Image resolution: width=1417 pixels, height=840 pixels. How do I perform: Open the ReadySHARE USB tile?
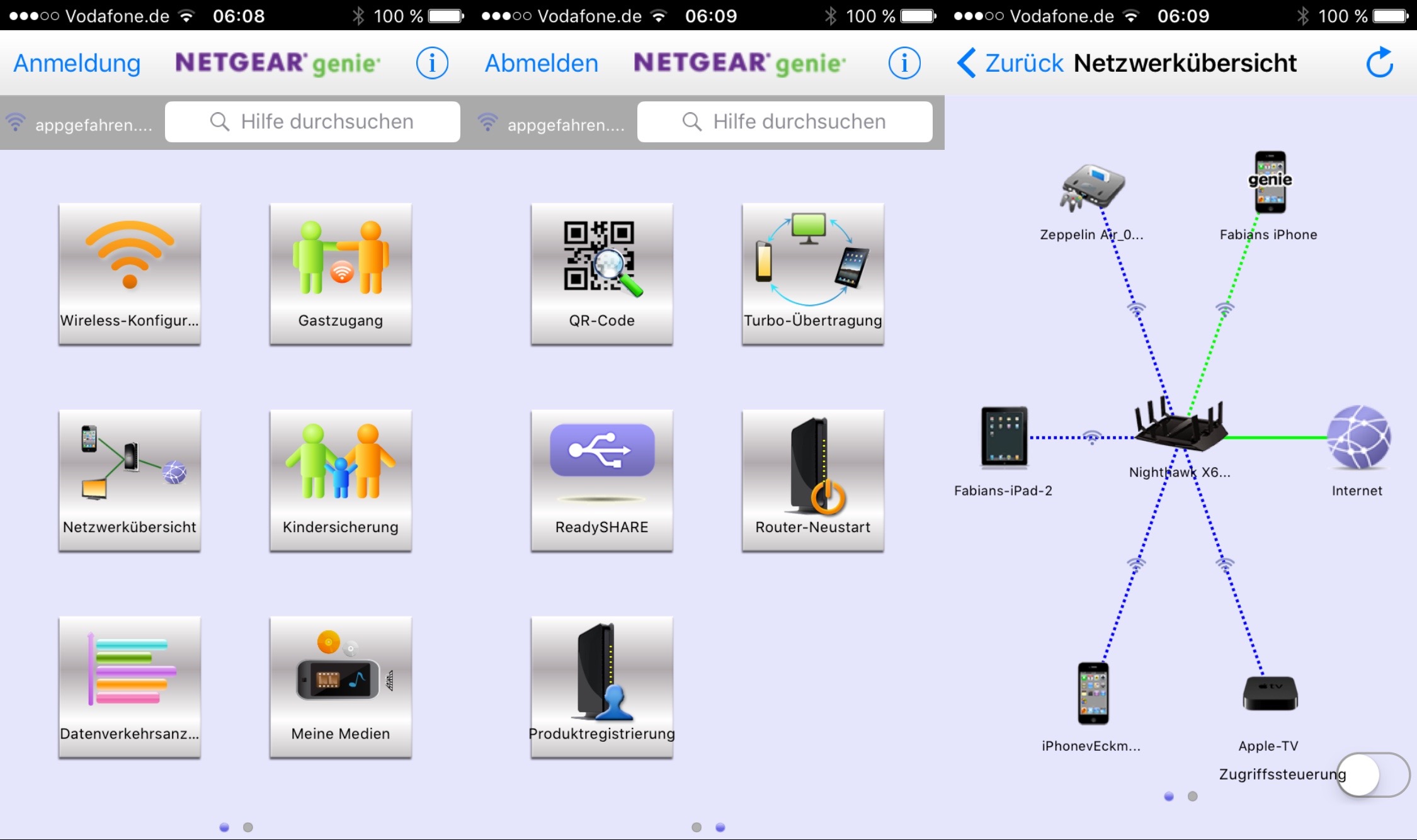pyautogui.click(x=601, y=480)
